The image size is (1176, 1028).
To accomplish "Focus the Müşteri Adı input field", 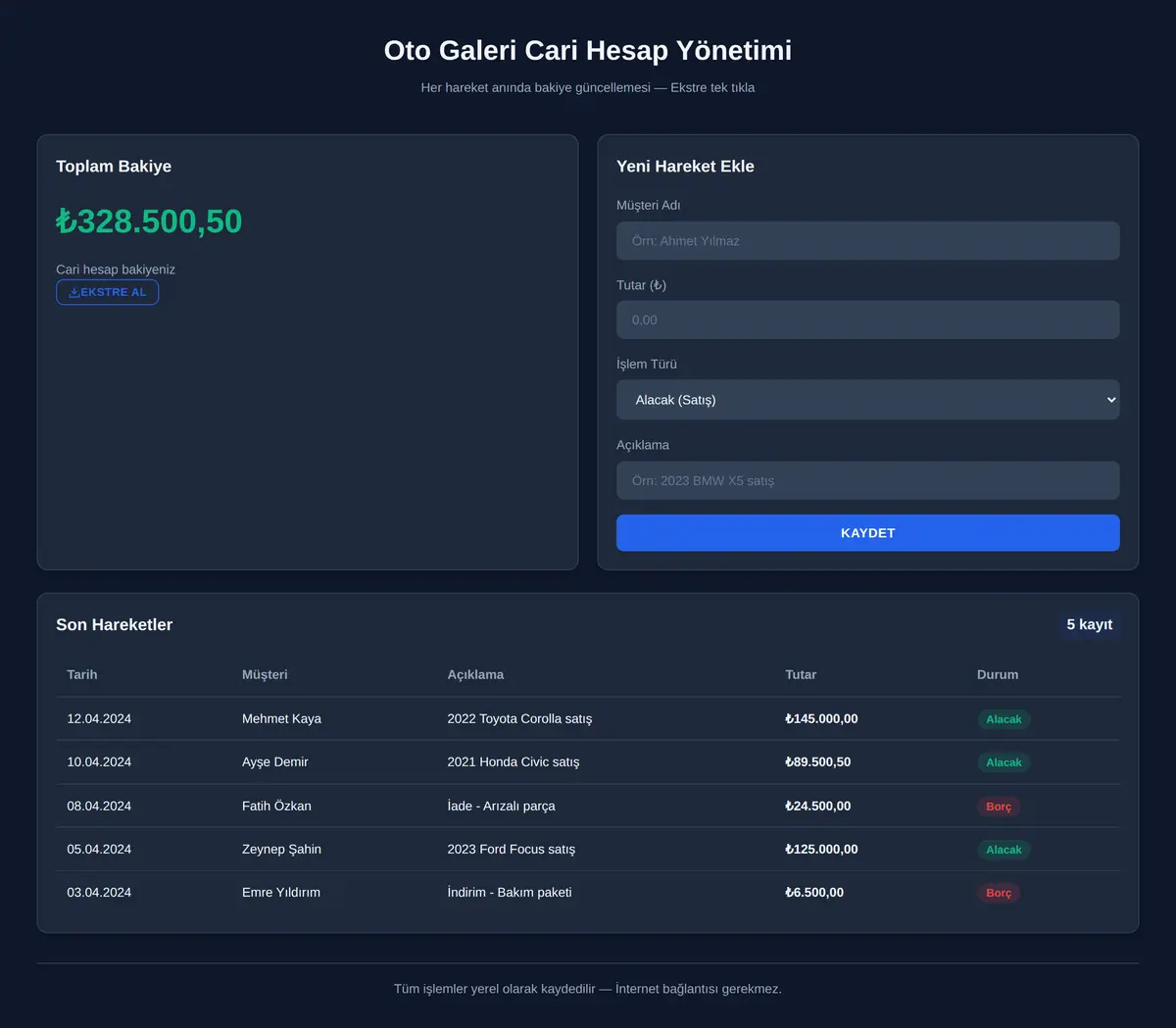I will coord(867,241).
